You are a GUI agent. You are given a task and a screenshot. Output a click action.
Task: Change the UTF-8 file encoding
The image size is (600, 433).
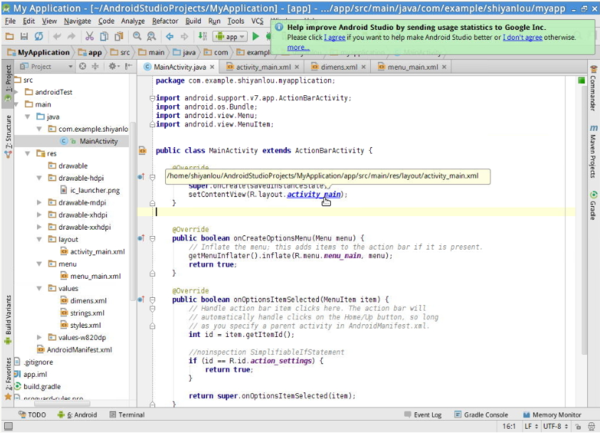coord(554,426)
